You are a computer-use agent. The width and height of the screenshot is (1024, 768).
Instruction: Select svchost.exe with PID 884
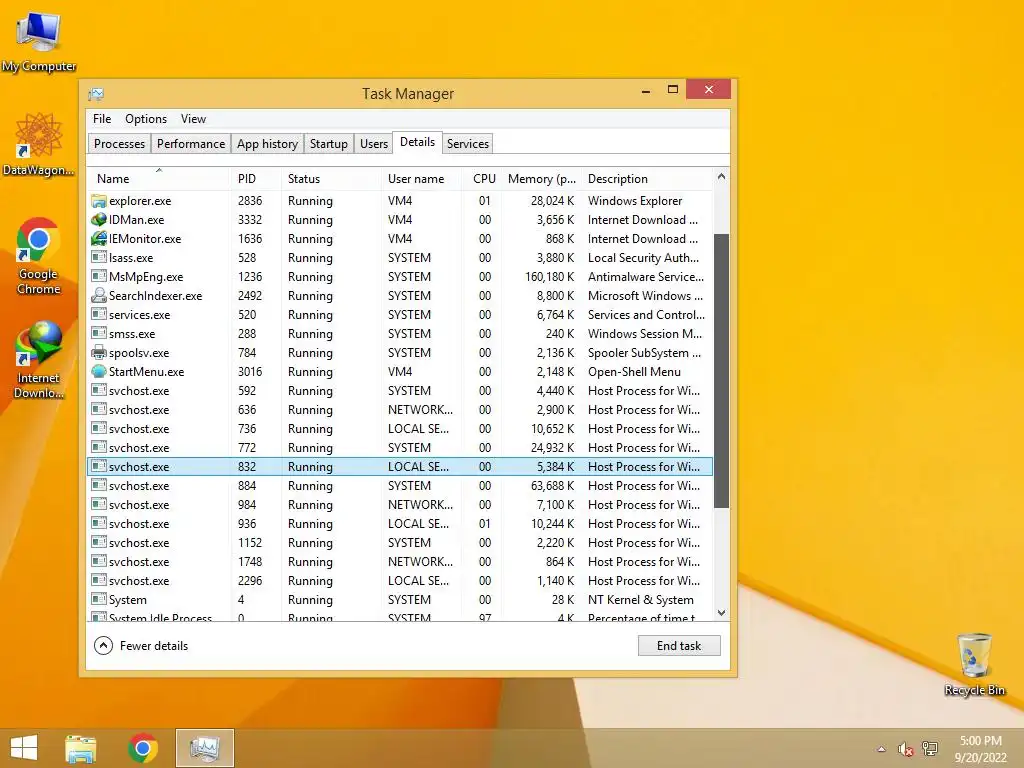click(400, 485)
